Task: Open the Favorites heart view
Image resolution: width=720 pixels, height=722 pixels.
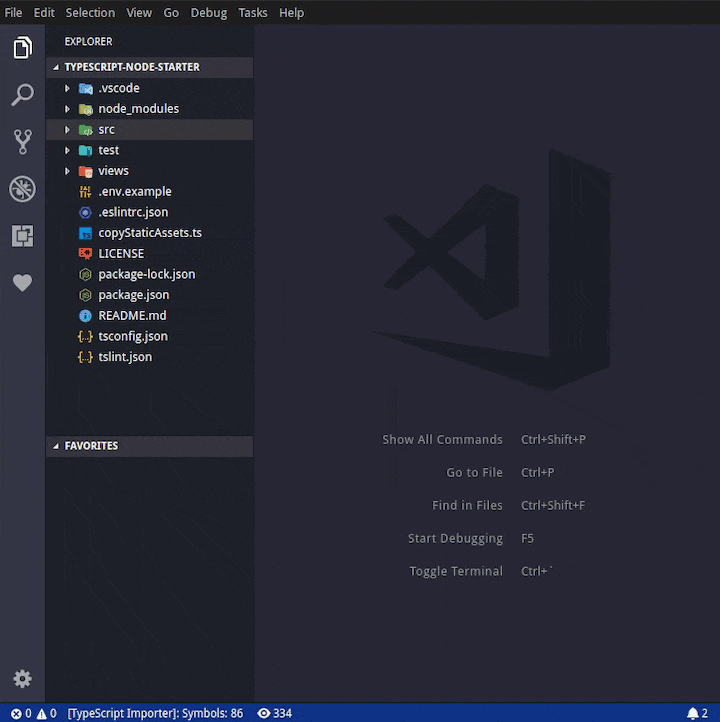Action: tap(23, 282)
